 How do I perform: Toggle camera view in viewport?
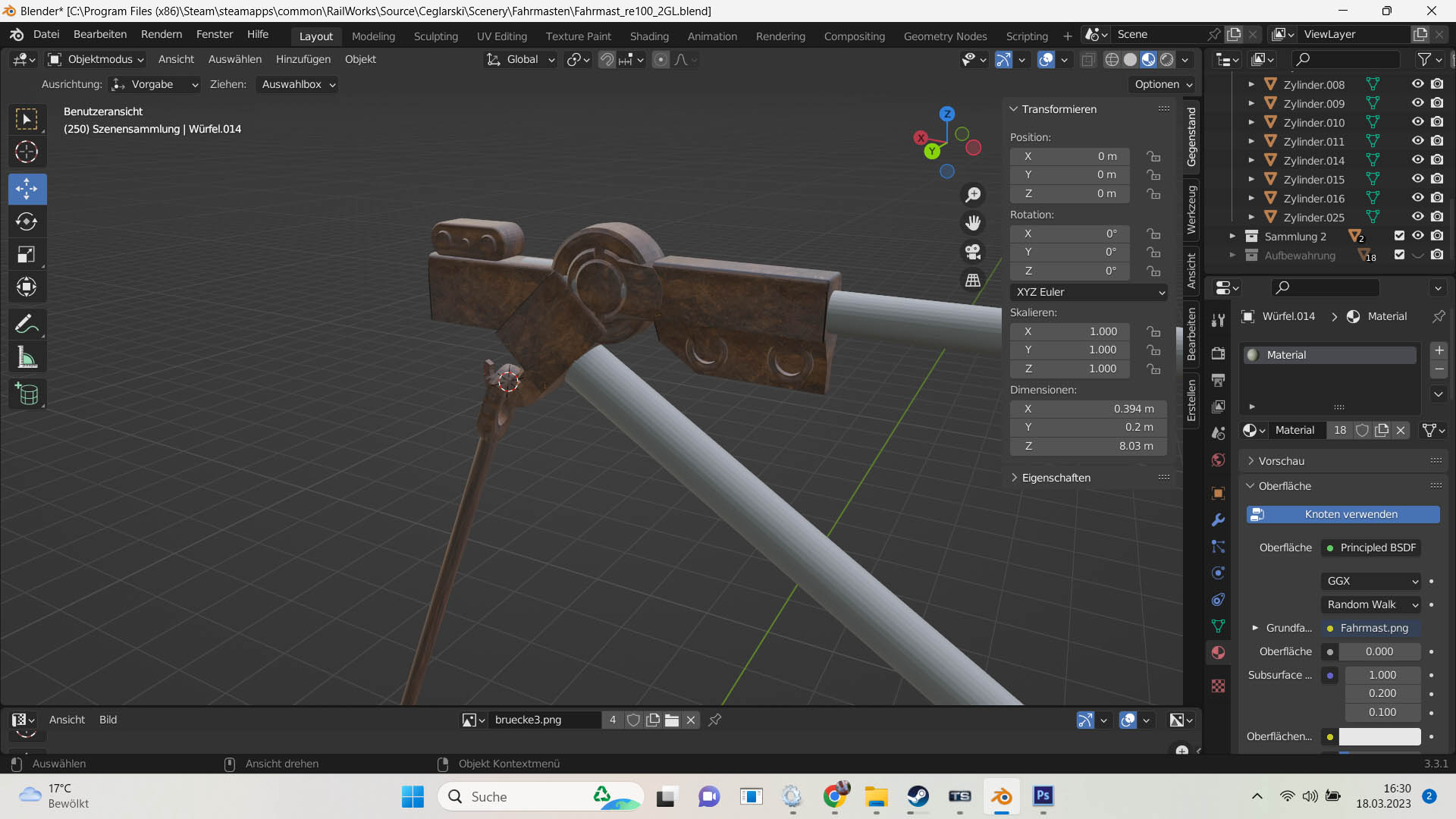[973, 252]
